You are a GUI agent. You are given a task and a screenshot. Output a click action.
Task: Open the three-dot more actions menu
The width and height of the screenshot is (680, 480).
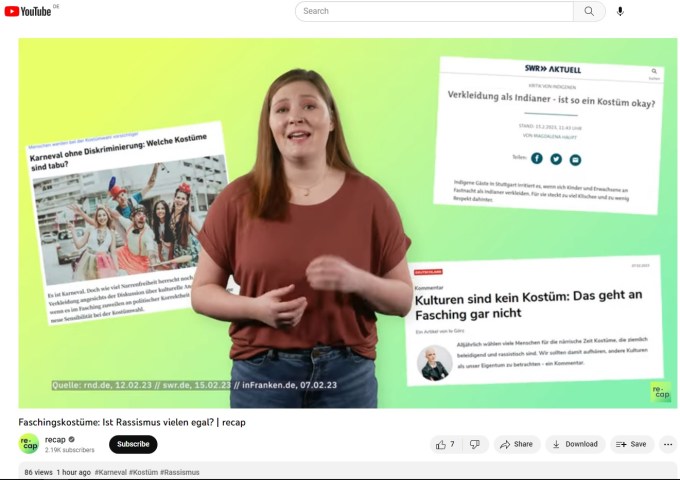(x=668, y=444)
